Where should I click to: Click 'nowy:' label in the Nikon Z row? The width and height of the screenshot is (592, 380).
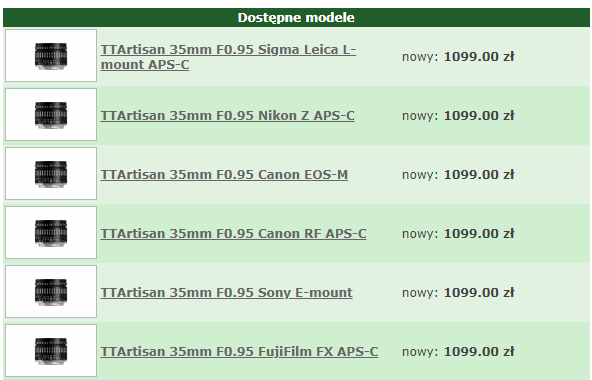click(420, 116)
